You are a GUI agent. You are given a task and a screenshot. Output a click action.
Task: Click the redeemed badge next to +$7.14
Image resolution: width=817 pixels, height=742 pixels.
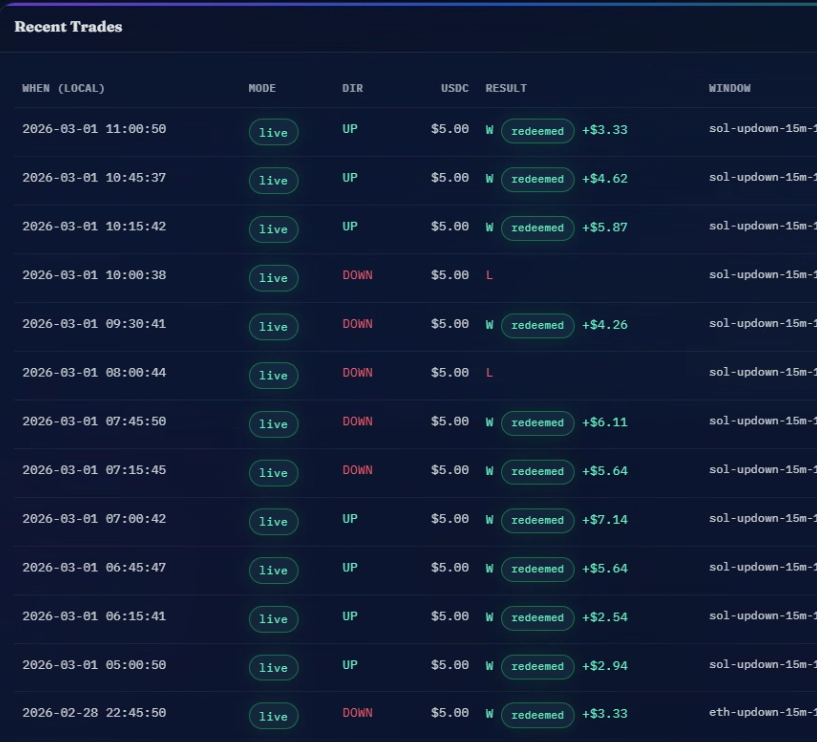tap(538, 521)
